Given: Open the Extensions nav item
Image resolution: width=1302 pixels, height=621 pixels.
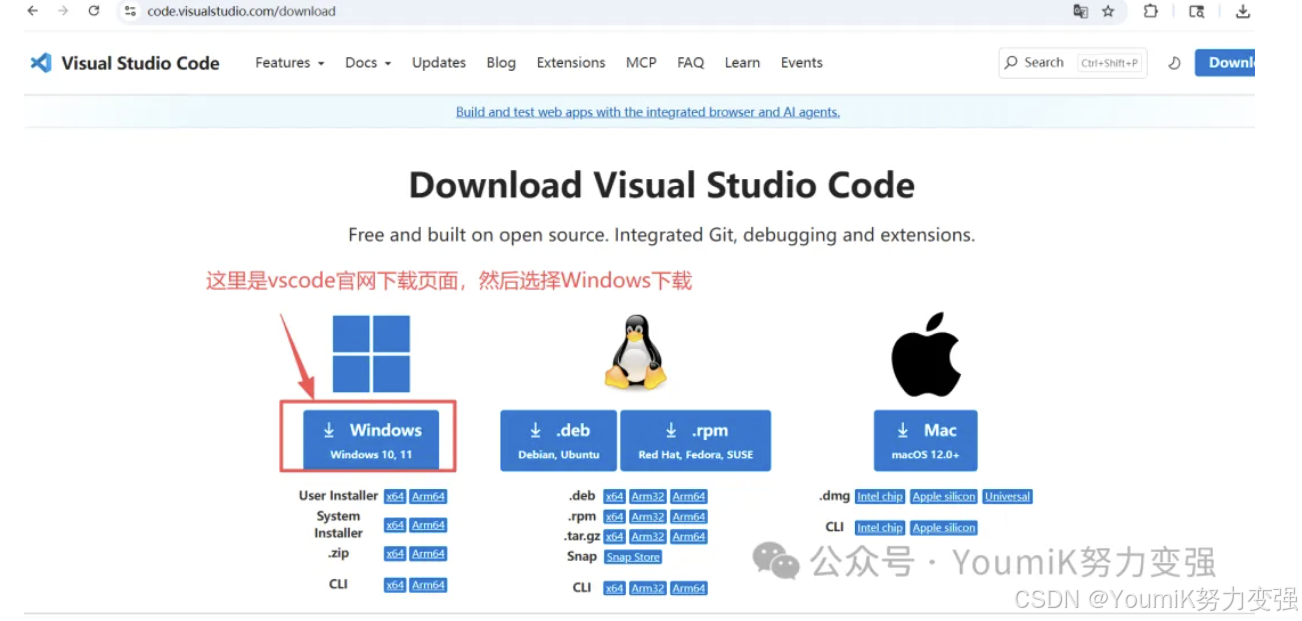Looking at the screenshot, I should pyautogui.click(x=571, y=63).
